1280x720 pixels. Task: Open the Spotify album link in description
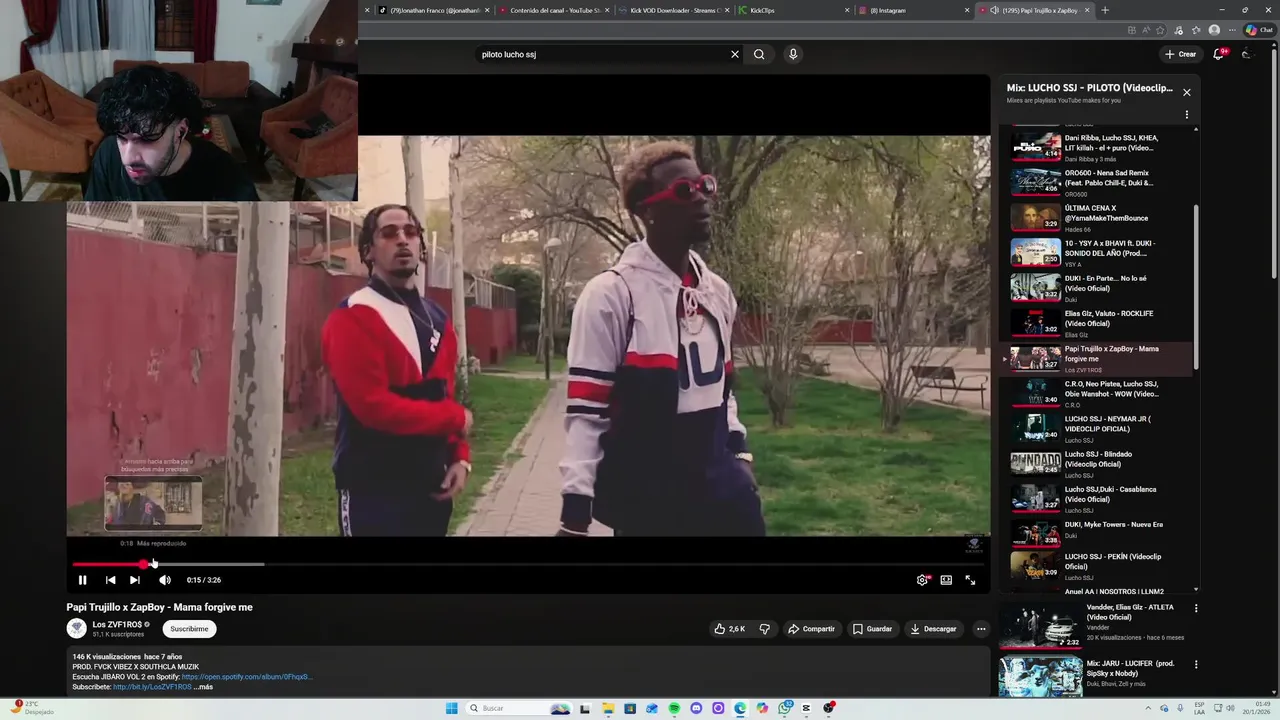247,677
